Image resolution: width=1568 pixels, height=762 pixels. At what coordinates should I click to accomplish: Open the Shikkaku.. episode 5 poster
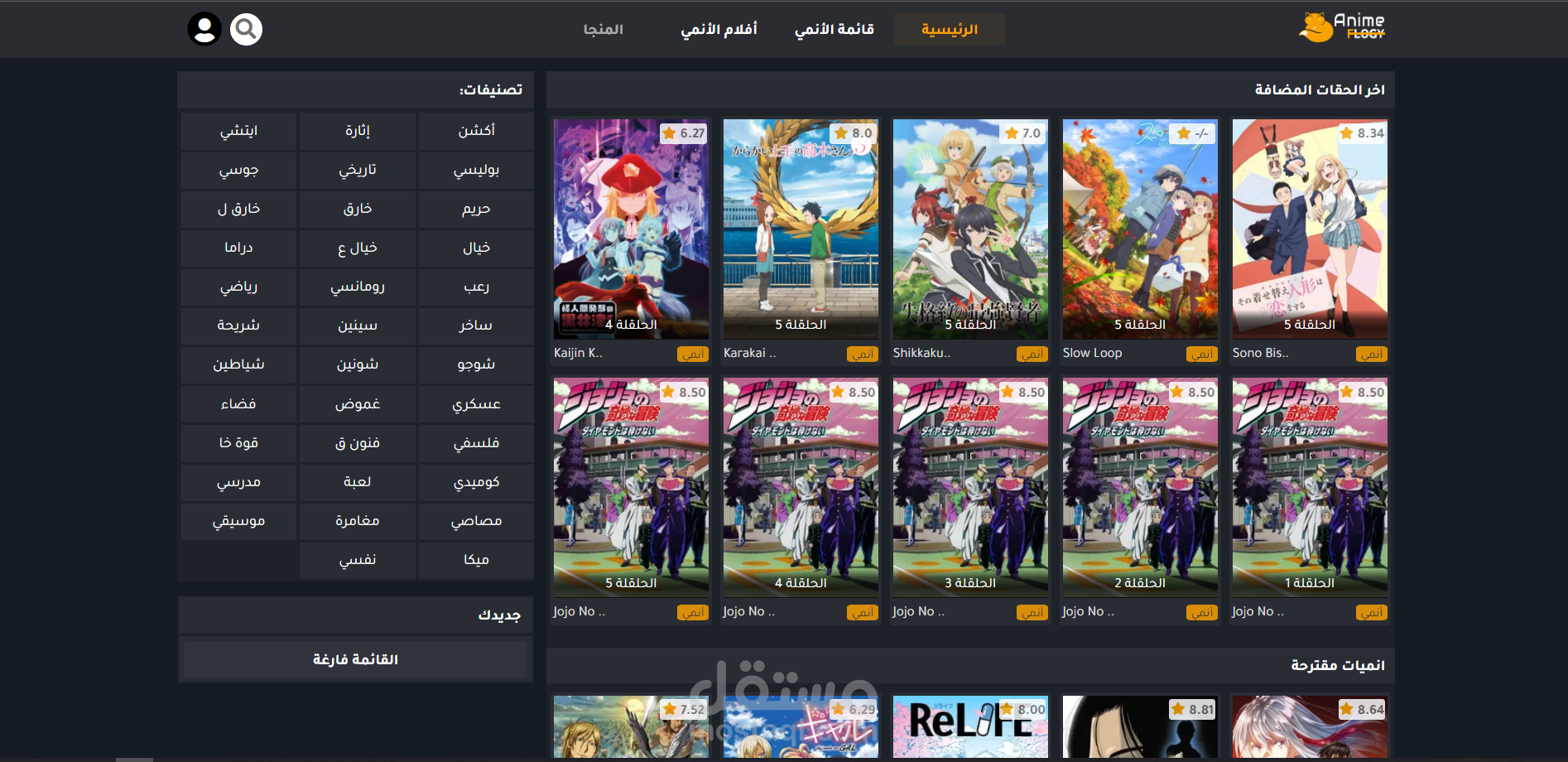970,229
